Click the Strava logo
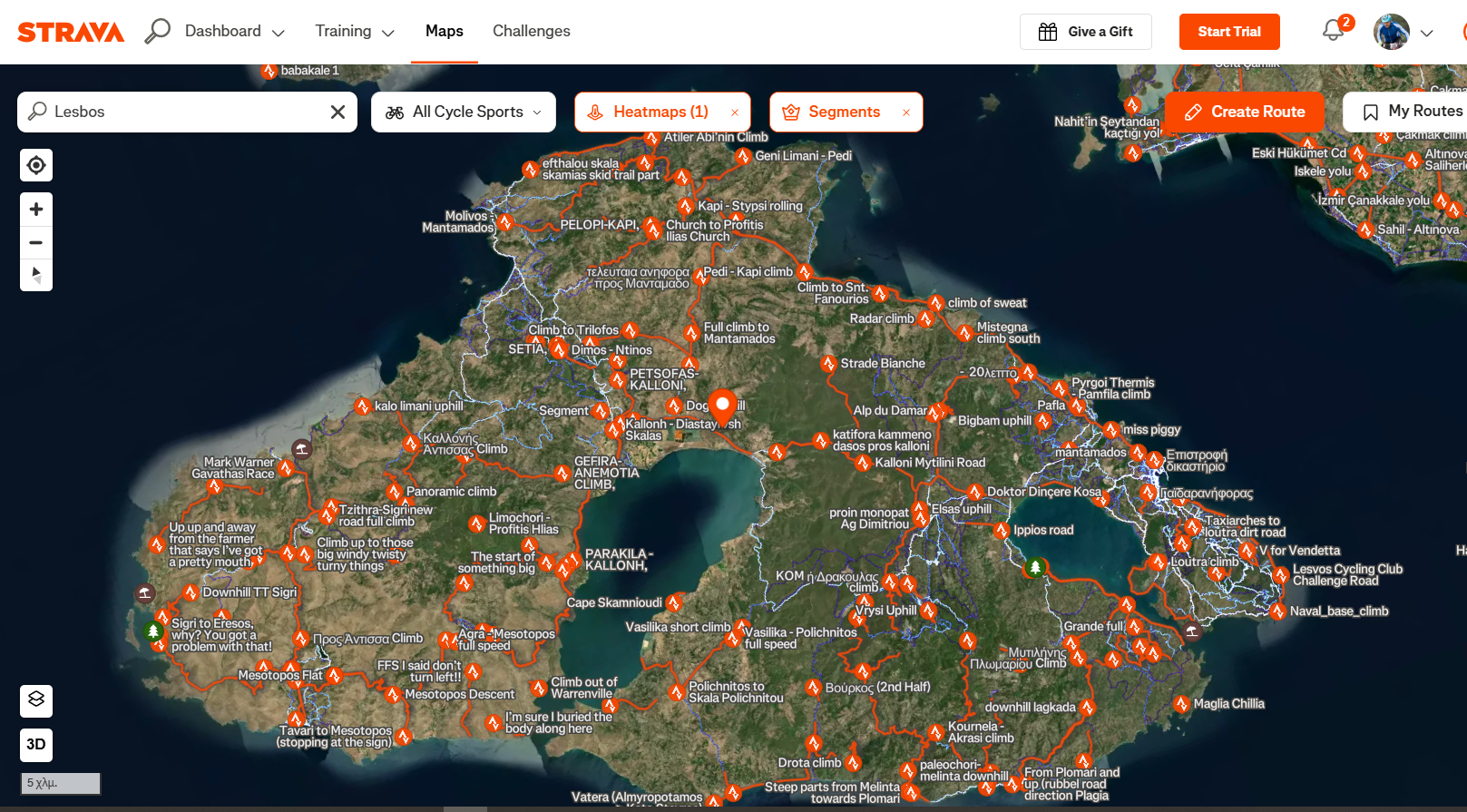1467x812 pixels. coord(71,32)
